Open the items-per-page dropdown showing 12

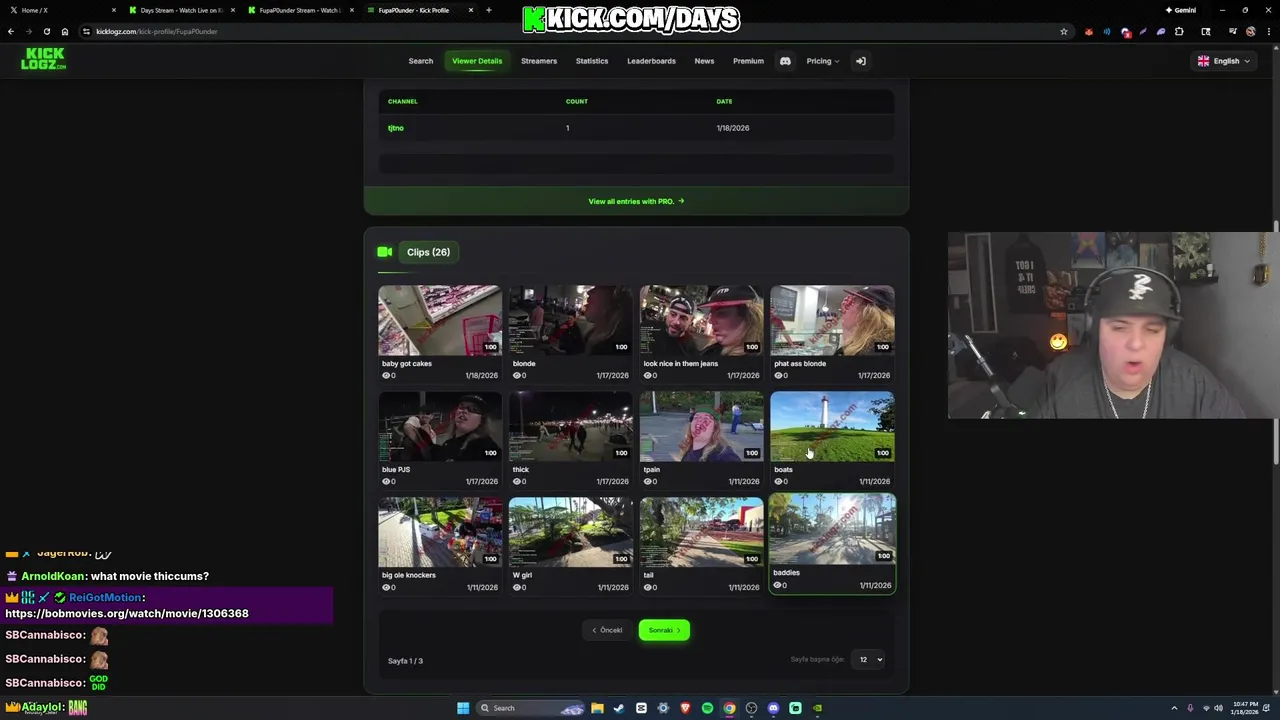click(x=867, y=659)
